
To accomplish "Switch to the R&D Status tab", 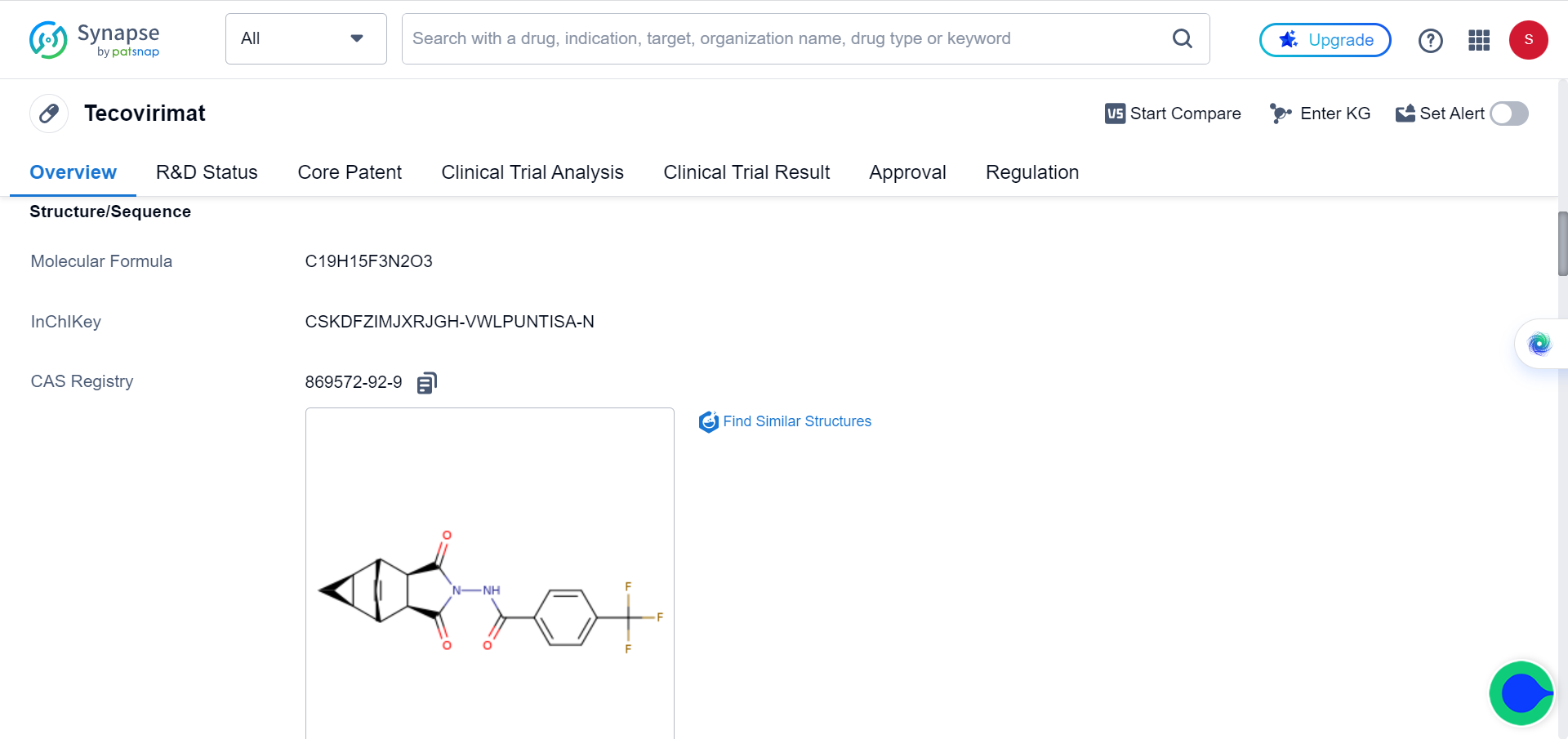I will click(x=207, y=172).
